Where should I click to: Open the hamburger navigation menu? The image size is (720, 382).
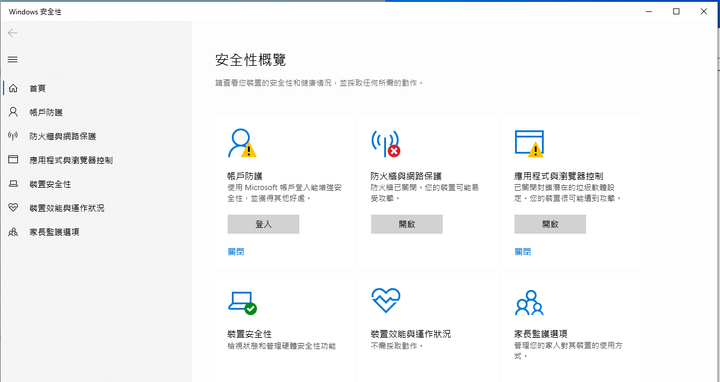[13, 59]
